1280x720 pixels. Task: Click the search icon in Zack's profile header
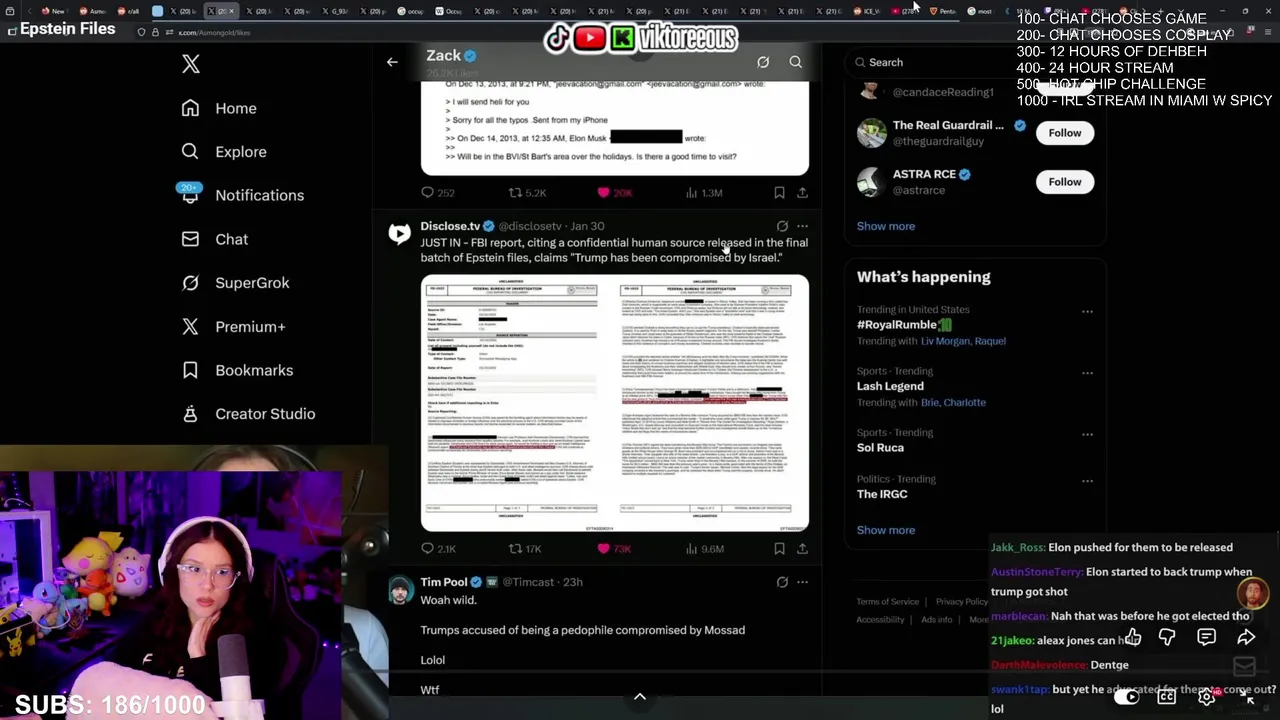click(796, 62)
